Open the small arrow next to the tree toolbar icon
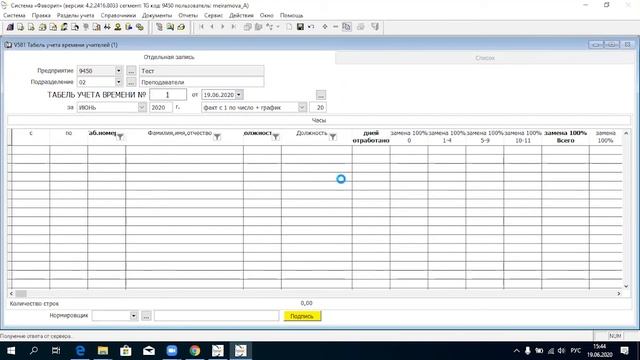Viewport: 640px width, 360px height. 278,27
